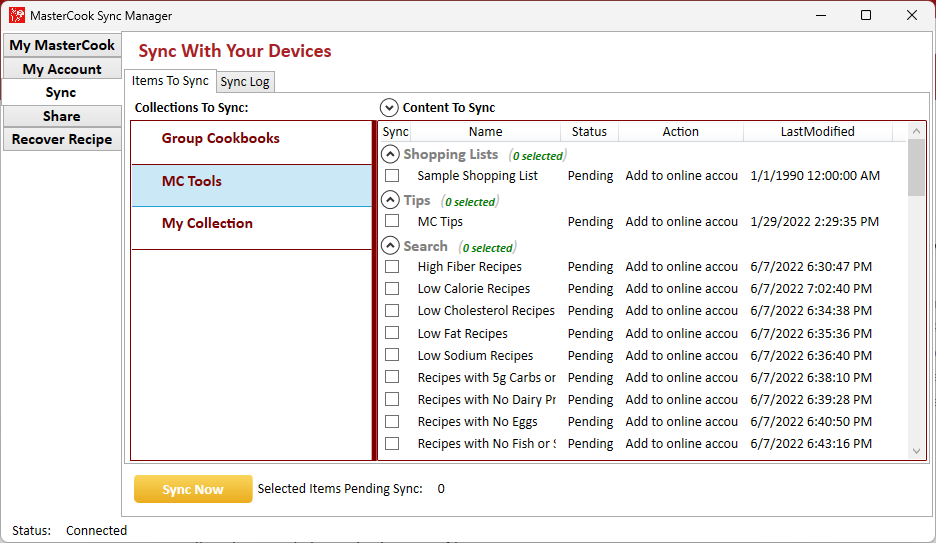
Task: Check the Low Cholesterol Recipes sync box
Action: point(392,310)
